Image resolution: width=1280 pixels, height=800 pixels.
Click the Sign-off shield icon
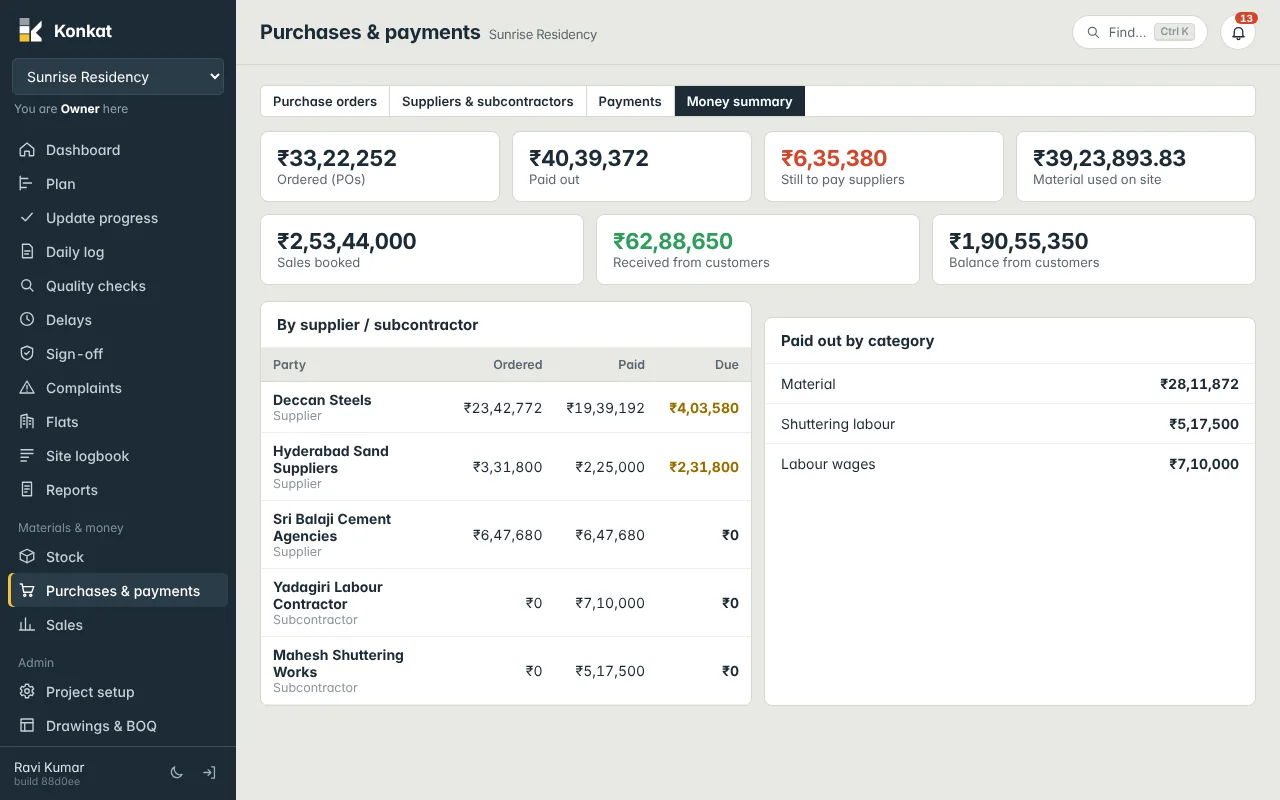pos(27,354)
